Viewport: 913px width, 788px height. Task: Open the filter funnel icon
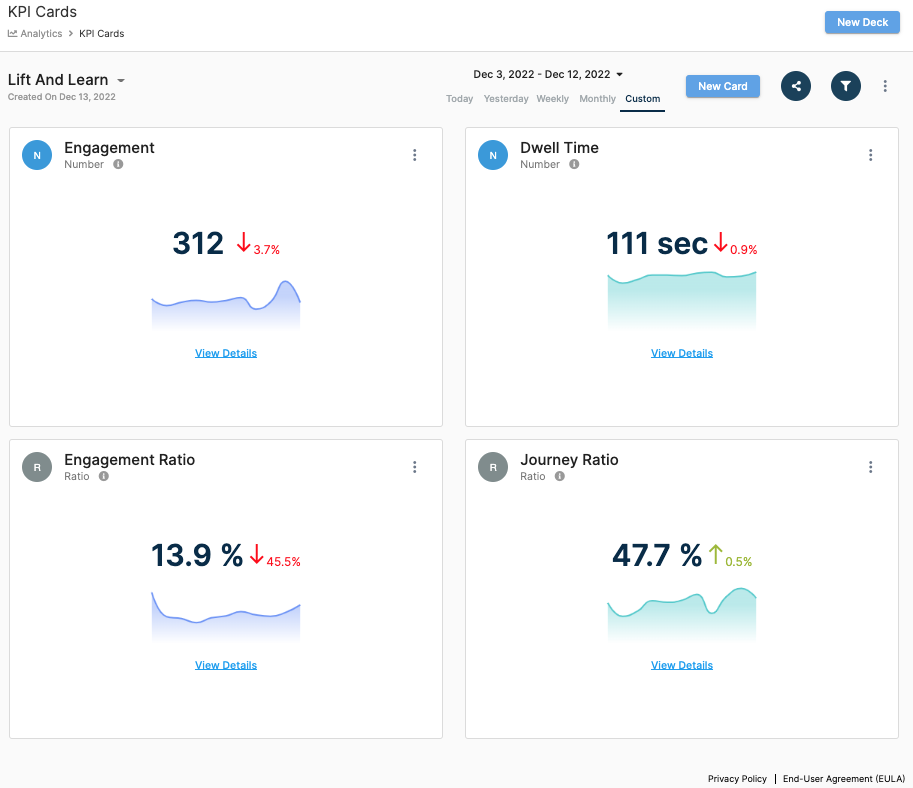pos(845,86)
